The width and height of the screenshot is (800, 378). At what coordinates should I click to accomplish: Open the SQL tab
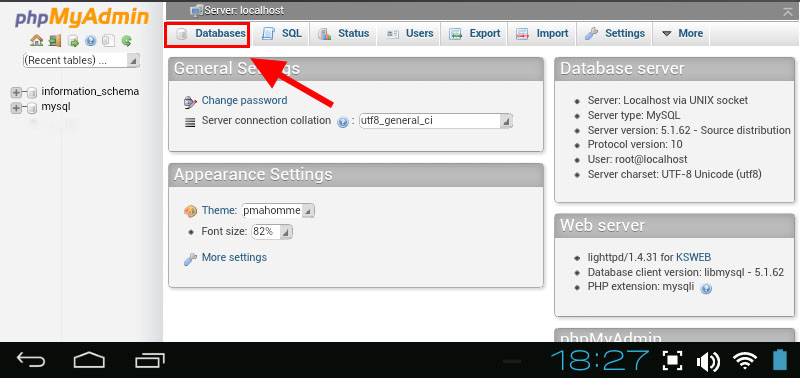282,34
